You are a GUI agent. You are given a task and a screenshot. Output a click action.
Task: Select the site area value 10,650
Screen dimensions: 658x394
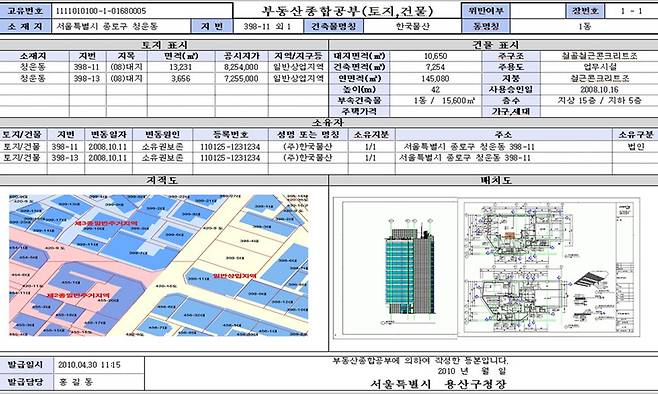[x=436, y=56]
